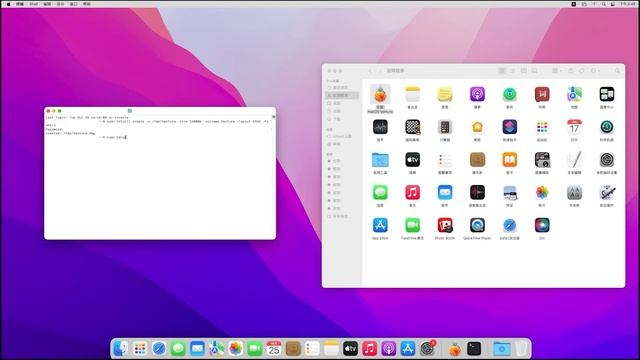Image resolution: width=640 pixels, height=360 pixels.
Task: Select the Find My app icon in Finder
Action: (x=509, y=94)
